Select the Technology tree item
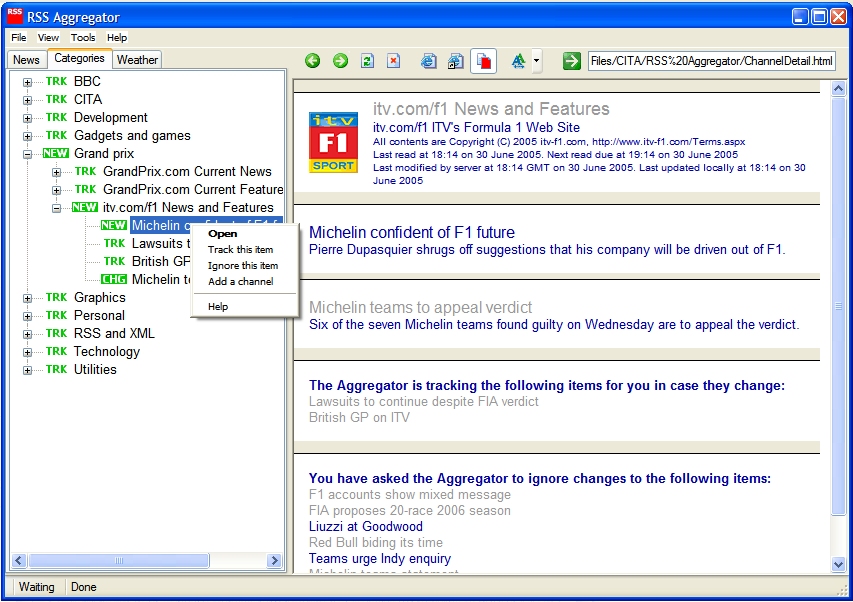This screenshot has height=602, width=853. 107,351
